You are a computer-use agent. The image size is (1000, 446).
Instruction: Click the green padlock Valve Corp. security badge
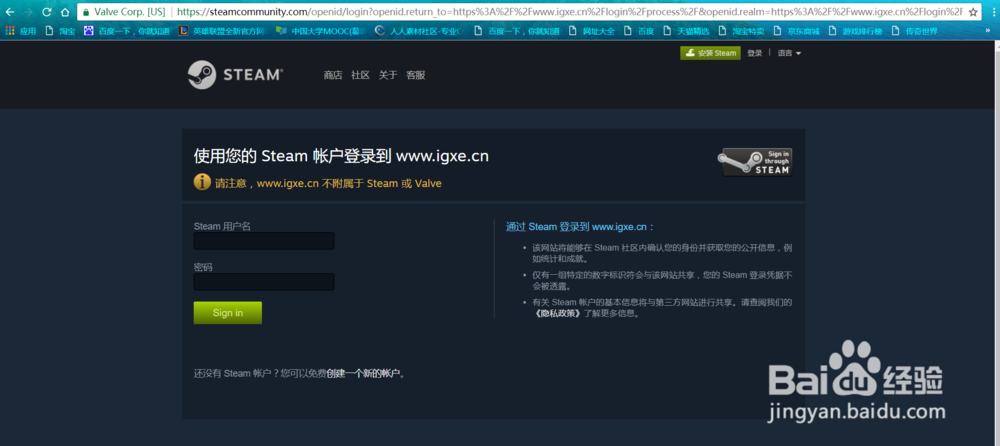(124, 11)
